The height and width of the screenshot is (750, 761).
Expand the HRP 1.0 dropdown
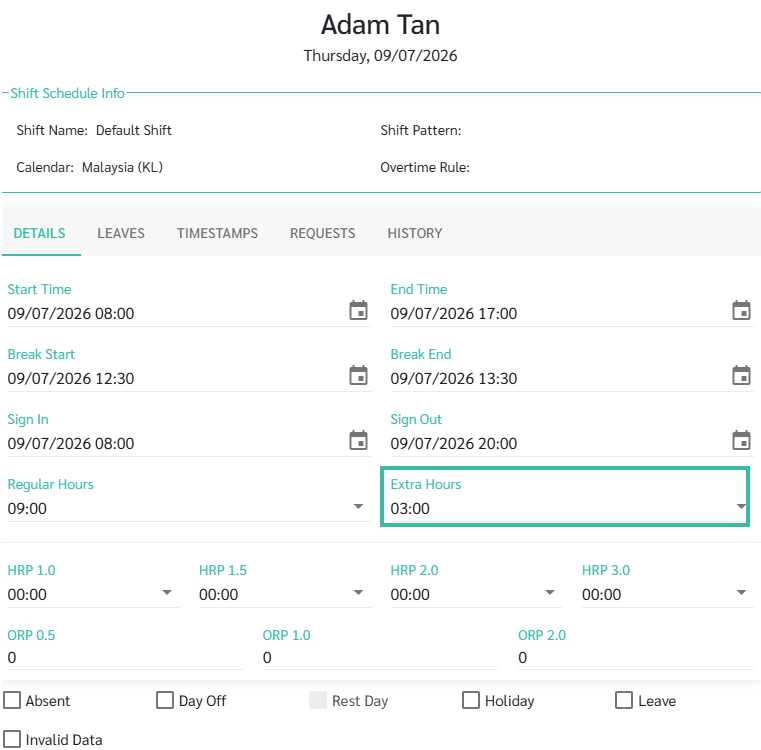point(166,592)
